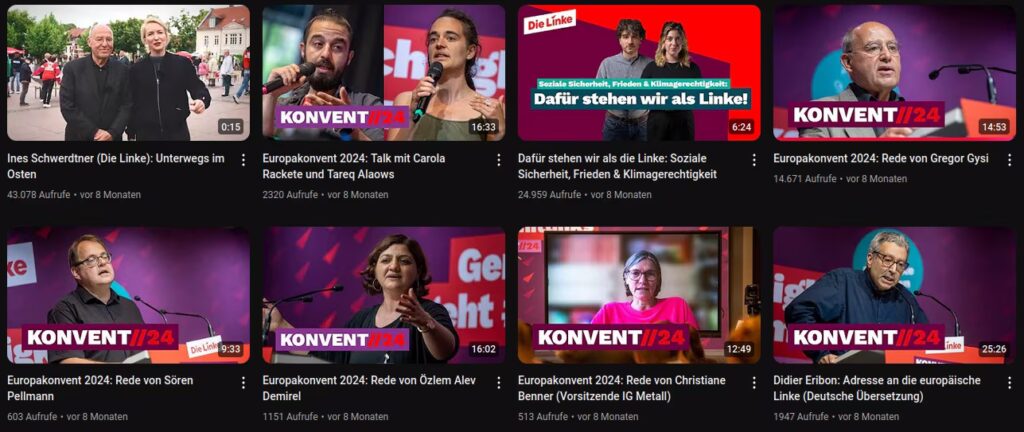
Task: Open the Christiane Benner video-call thumbnail
Action: pos(639,295)
